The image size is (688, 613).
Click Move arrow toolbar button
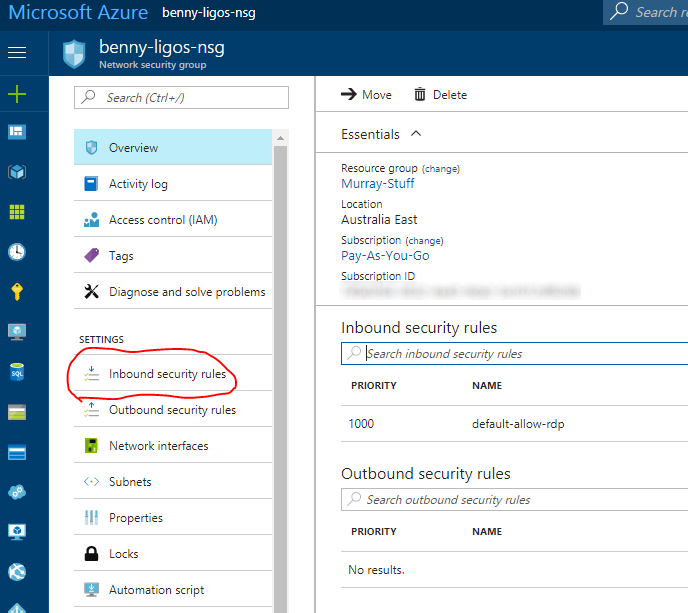366,94
